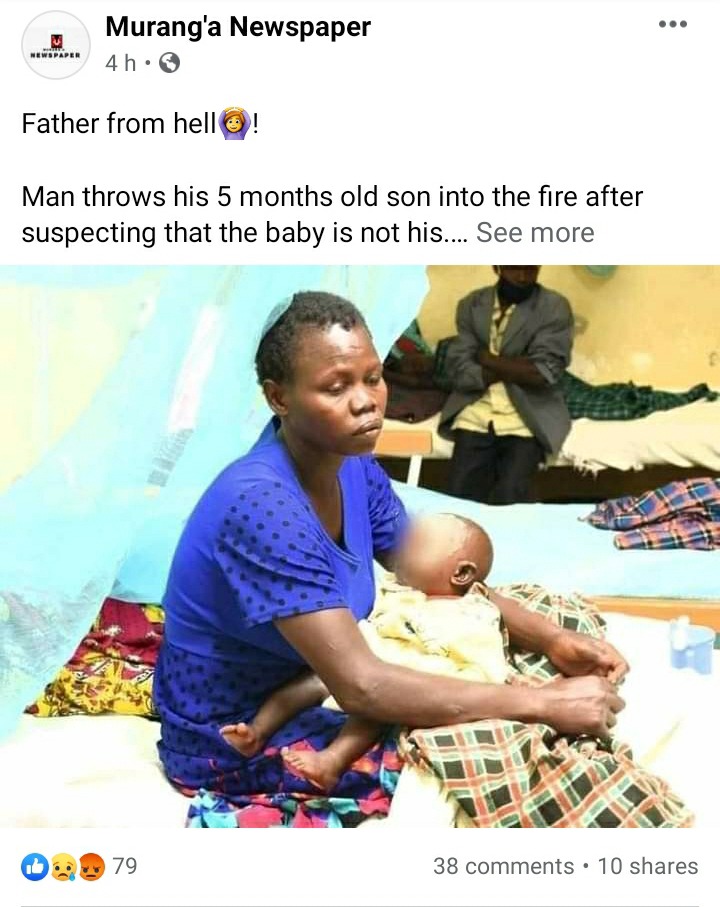Open the post photo of the woman in the blue dress
Image resolution: width=720 pixels, height=907 pixels.
tap(360, 546)
